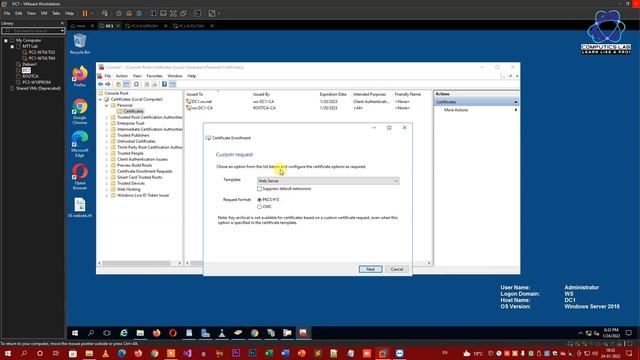Select the CMC request format
The image size is (640, 360).
259,207
